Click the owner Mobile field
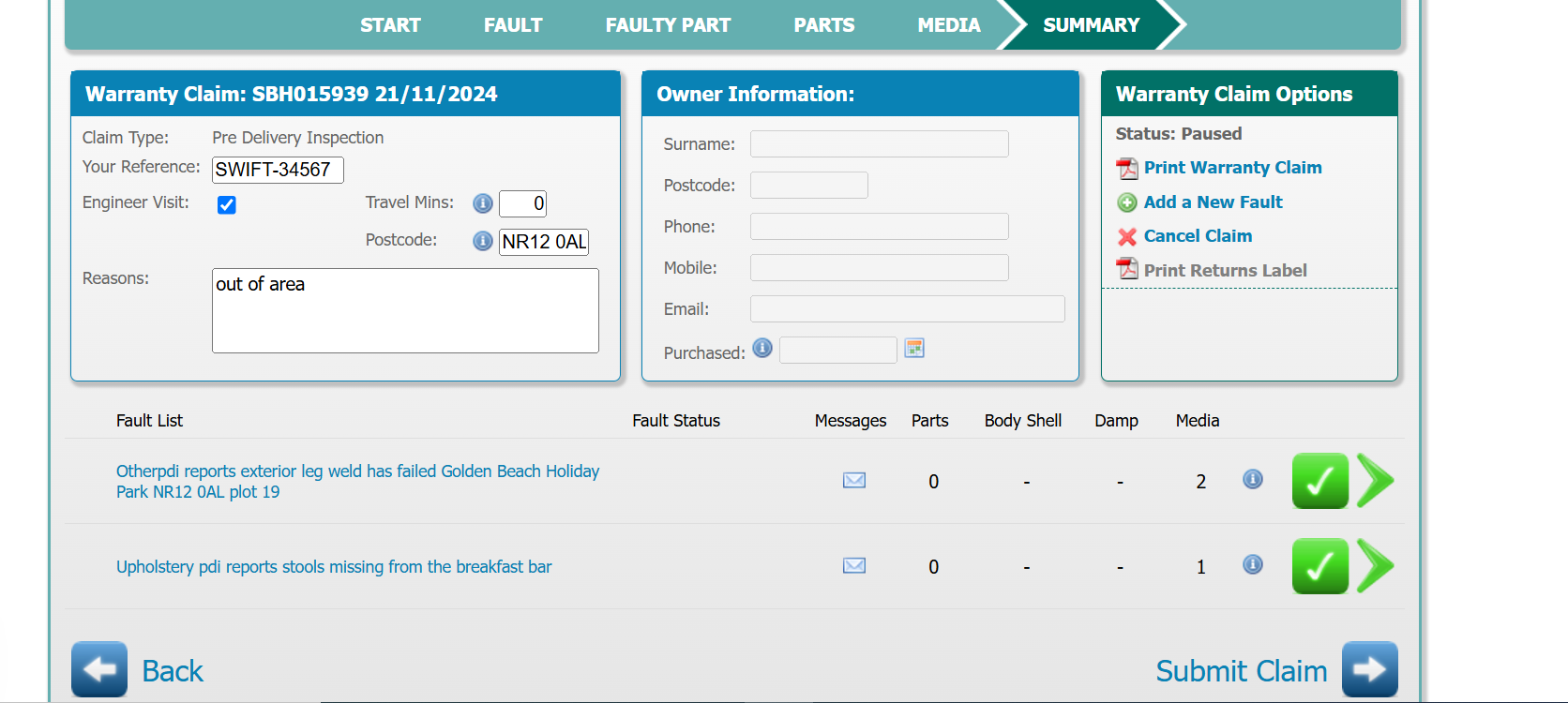Image resolution: width=1568 pixels, height=703 pixels. [880, 267]
